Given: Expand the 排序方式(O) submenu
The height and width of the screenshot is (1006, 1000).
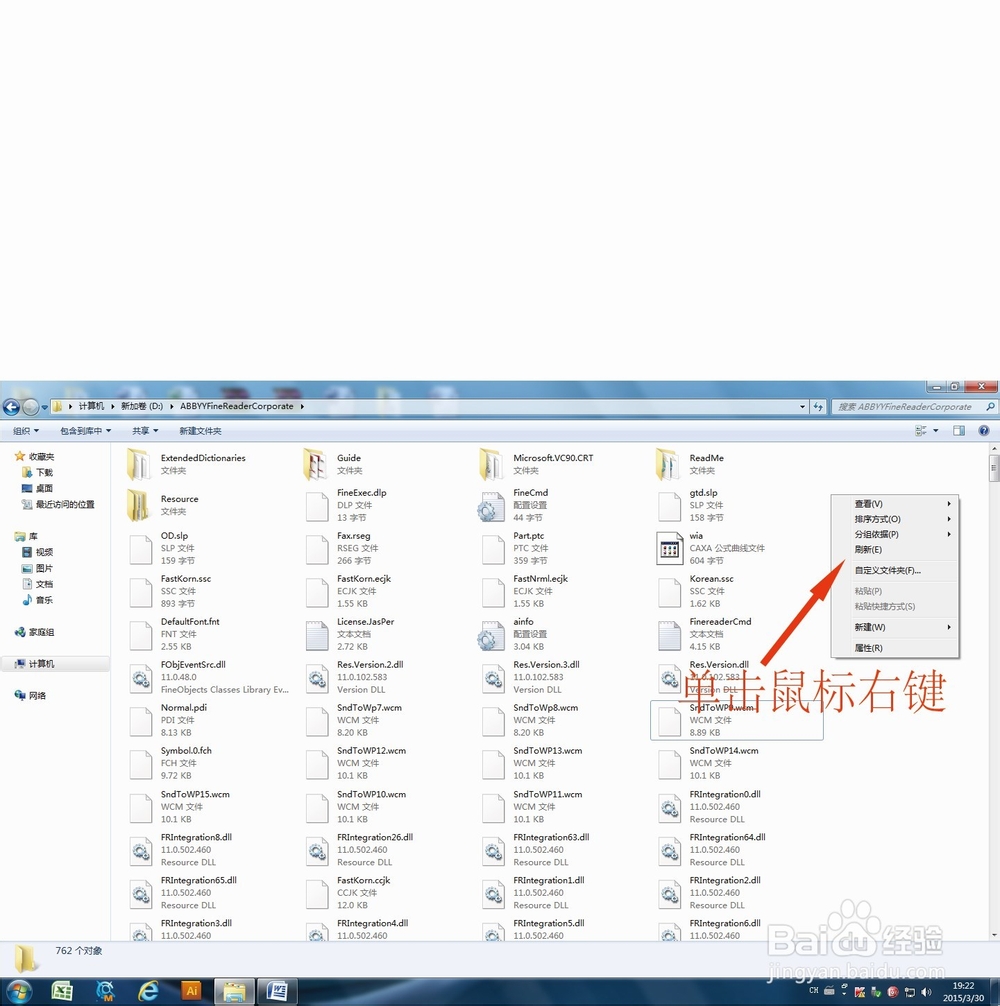Looking at the screenshot, I should pyautogui.click(x=895, y=519).
